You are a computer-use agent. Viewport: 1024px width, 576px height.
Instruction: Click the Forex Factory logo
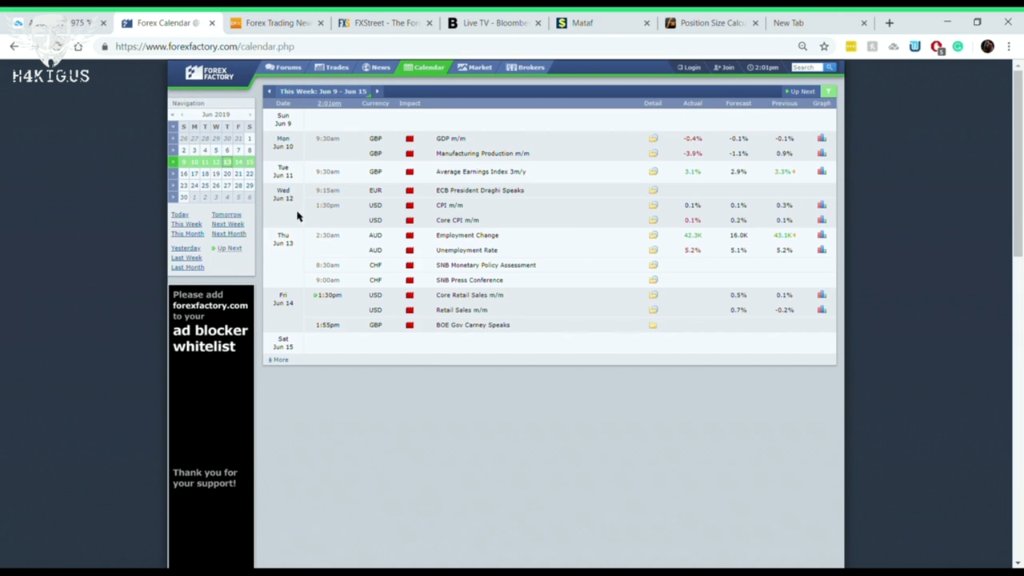(x=209, y=72)
